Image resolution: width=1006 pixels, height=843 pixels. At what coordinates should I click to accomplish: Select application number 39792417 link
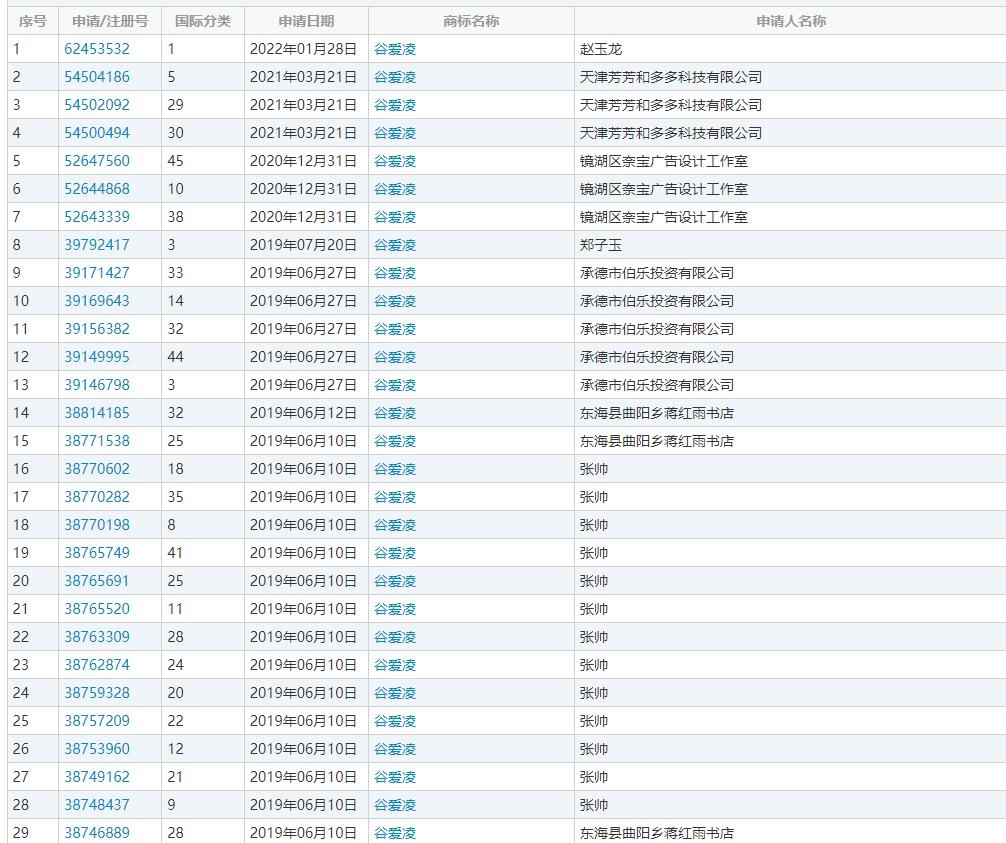[97, 245]
